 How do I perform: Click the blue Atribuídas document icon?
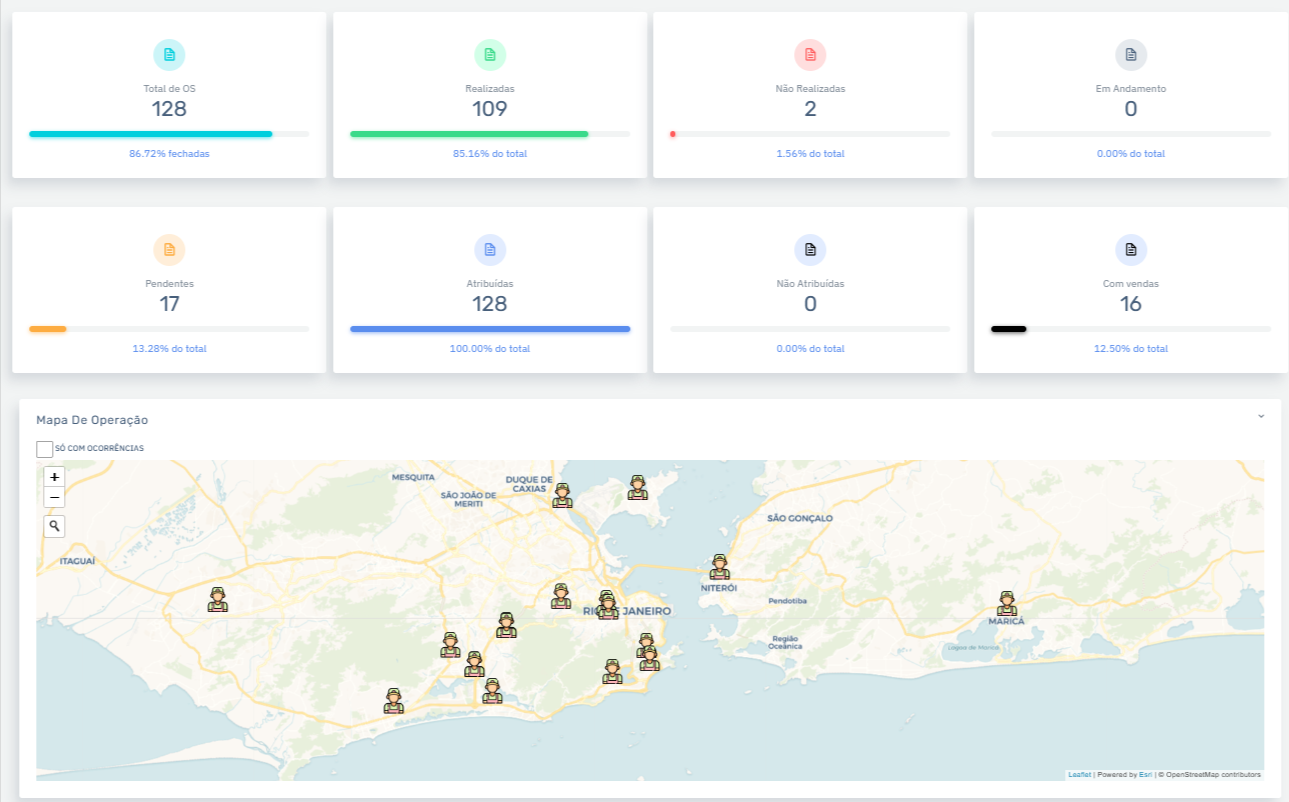point(489,250)
